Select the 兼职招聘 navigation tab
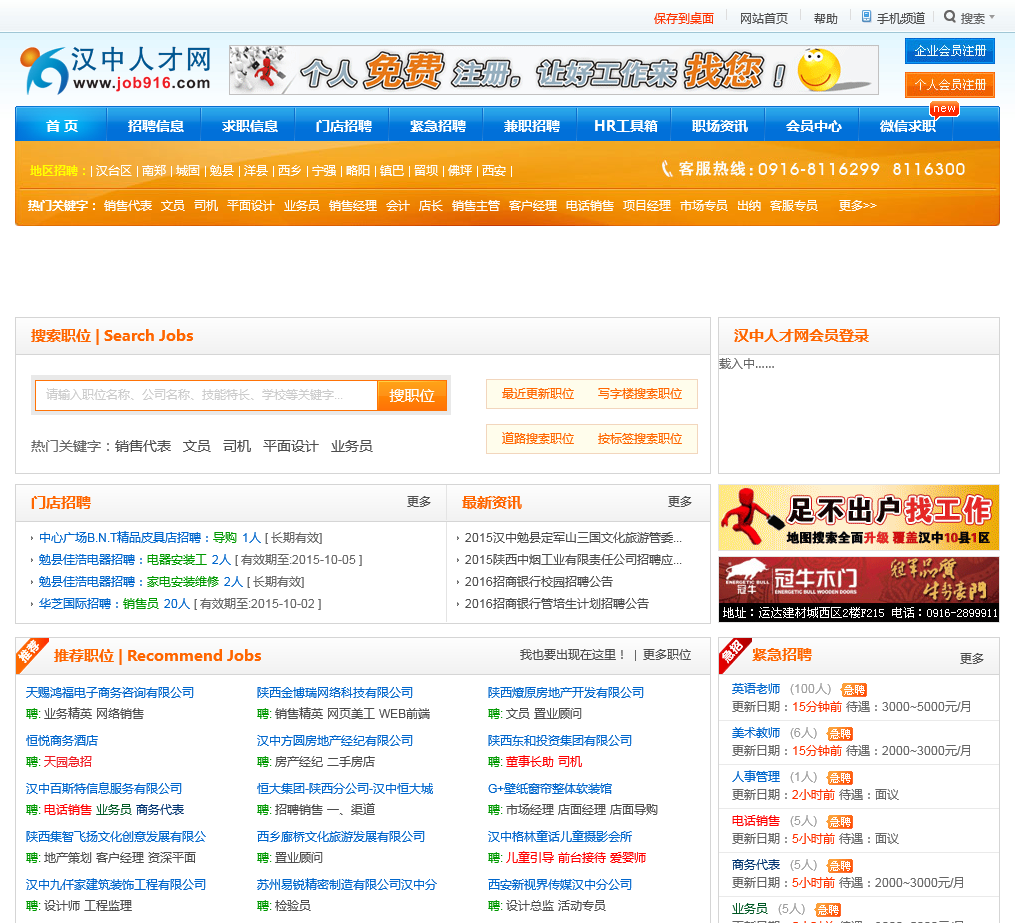 point(531,126)
